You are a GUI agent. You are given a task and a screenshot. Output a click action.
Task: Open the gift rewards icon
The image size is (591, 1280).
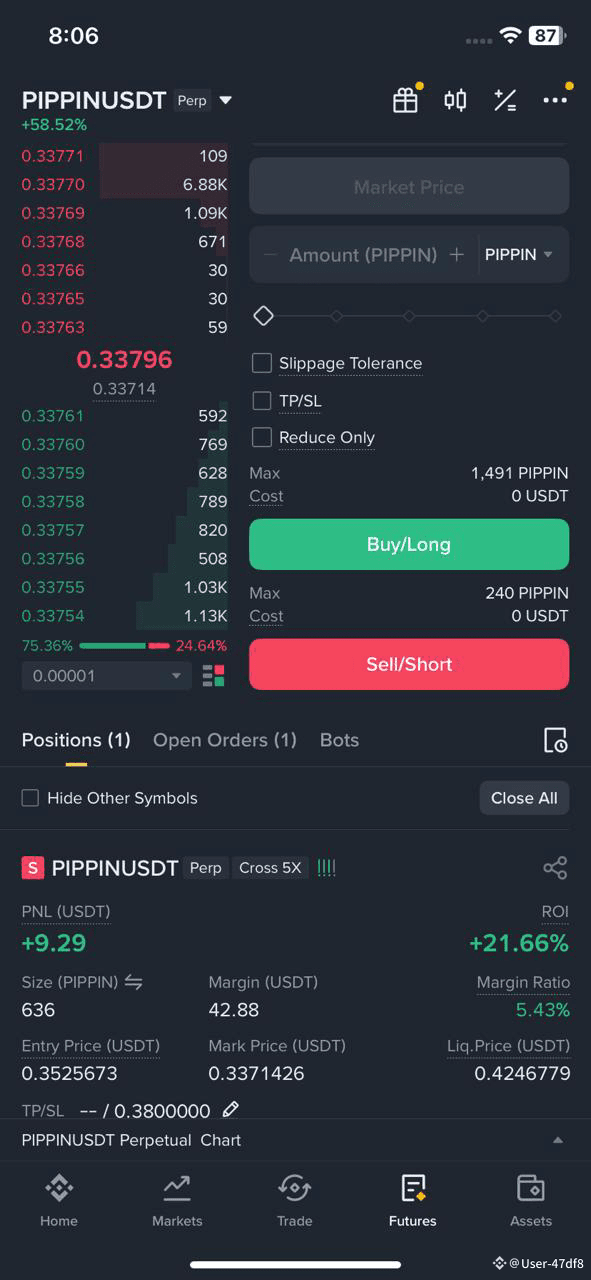point(405,100)
